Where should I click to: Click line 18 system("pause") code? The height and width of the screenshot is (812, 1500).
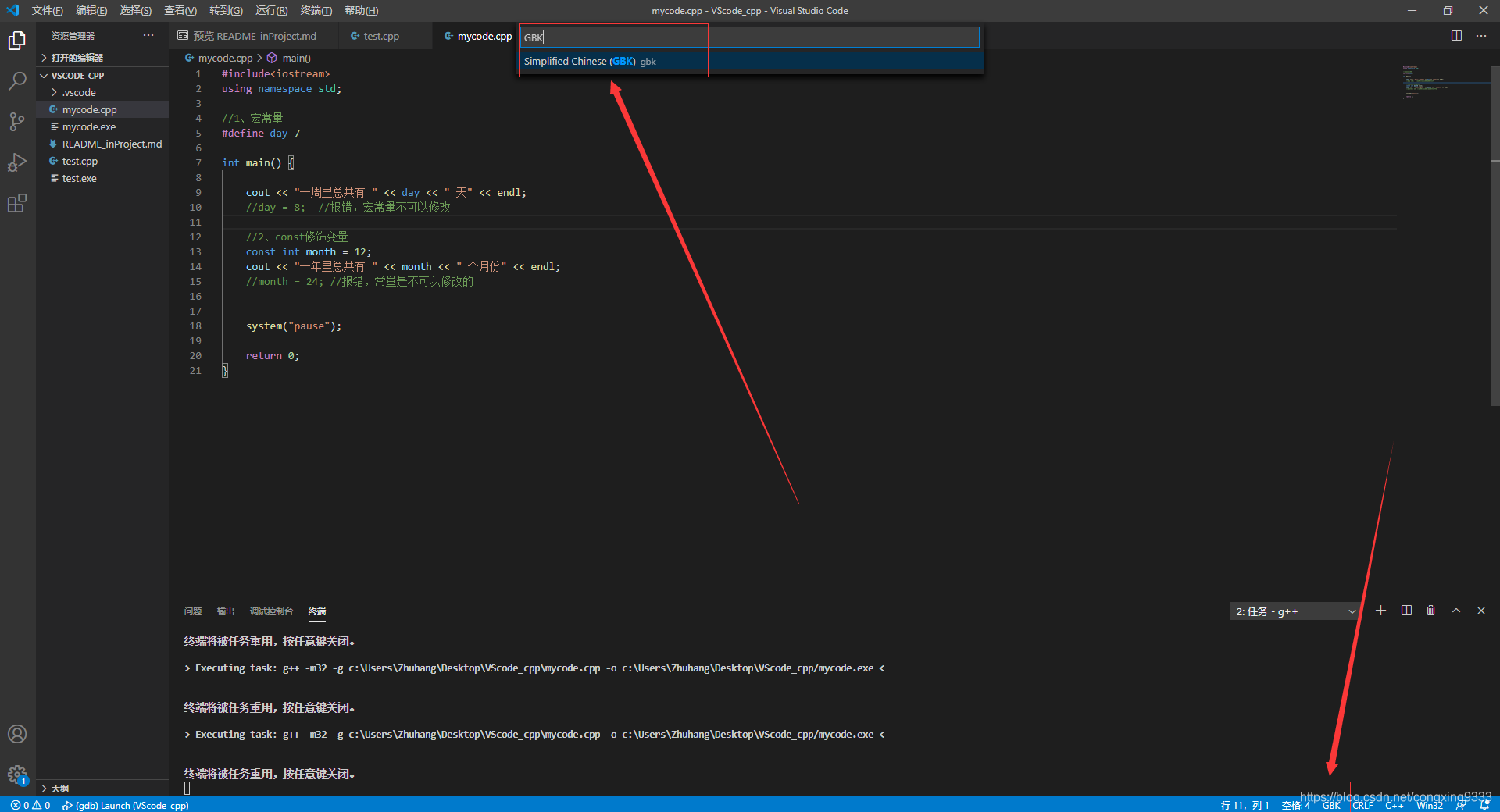tap(294, 326)
